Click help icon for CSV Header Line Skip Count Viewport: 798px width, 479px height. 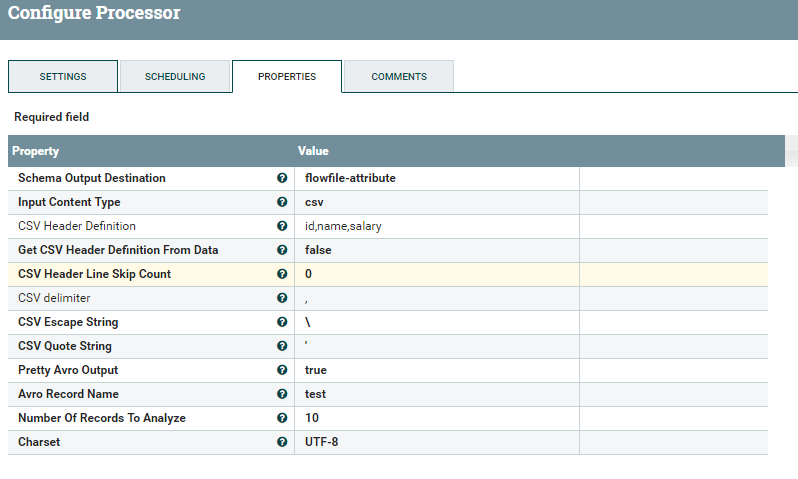point(282,274)
